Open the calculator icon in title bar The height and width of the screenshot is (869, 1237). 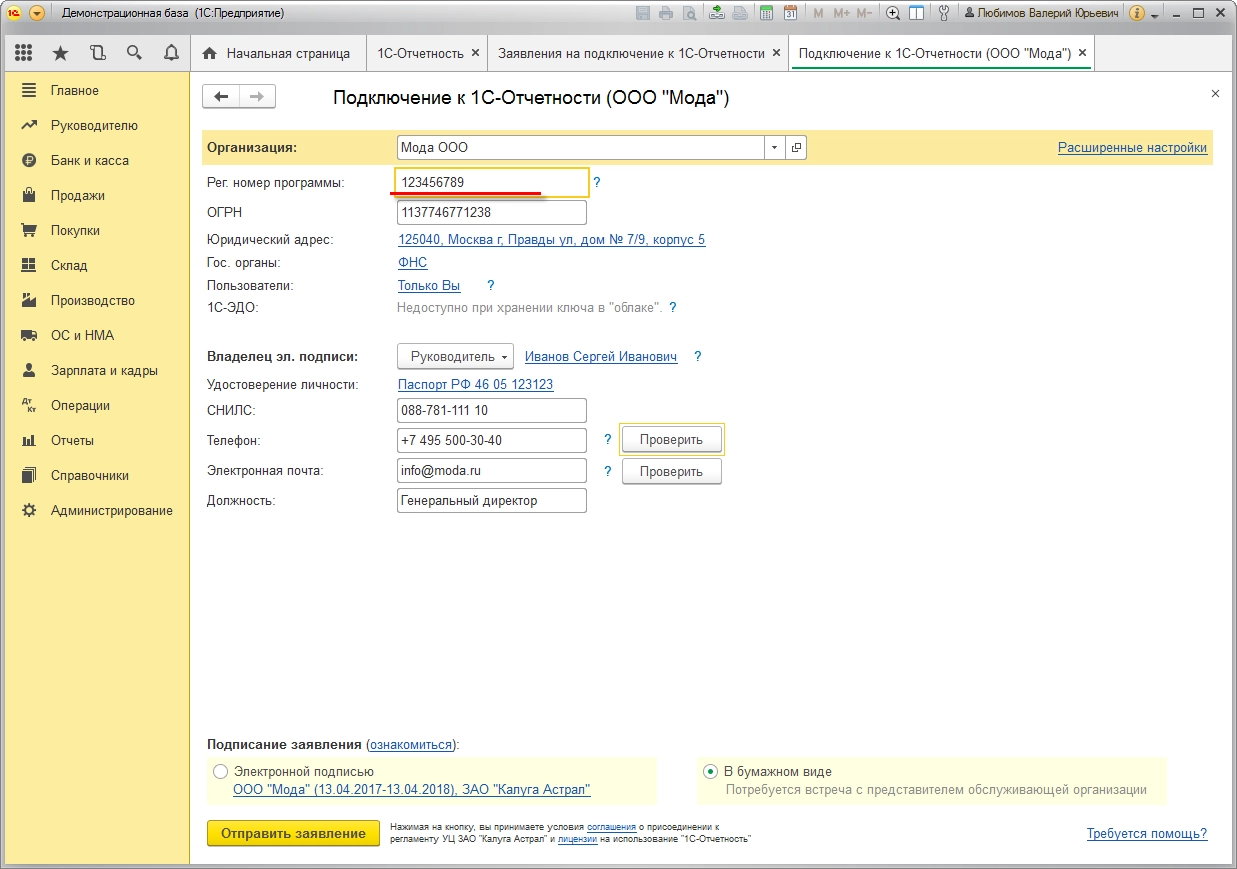tap(766, 14)
